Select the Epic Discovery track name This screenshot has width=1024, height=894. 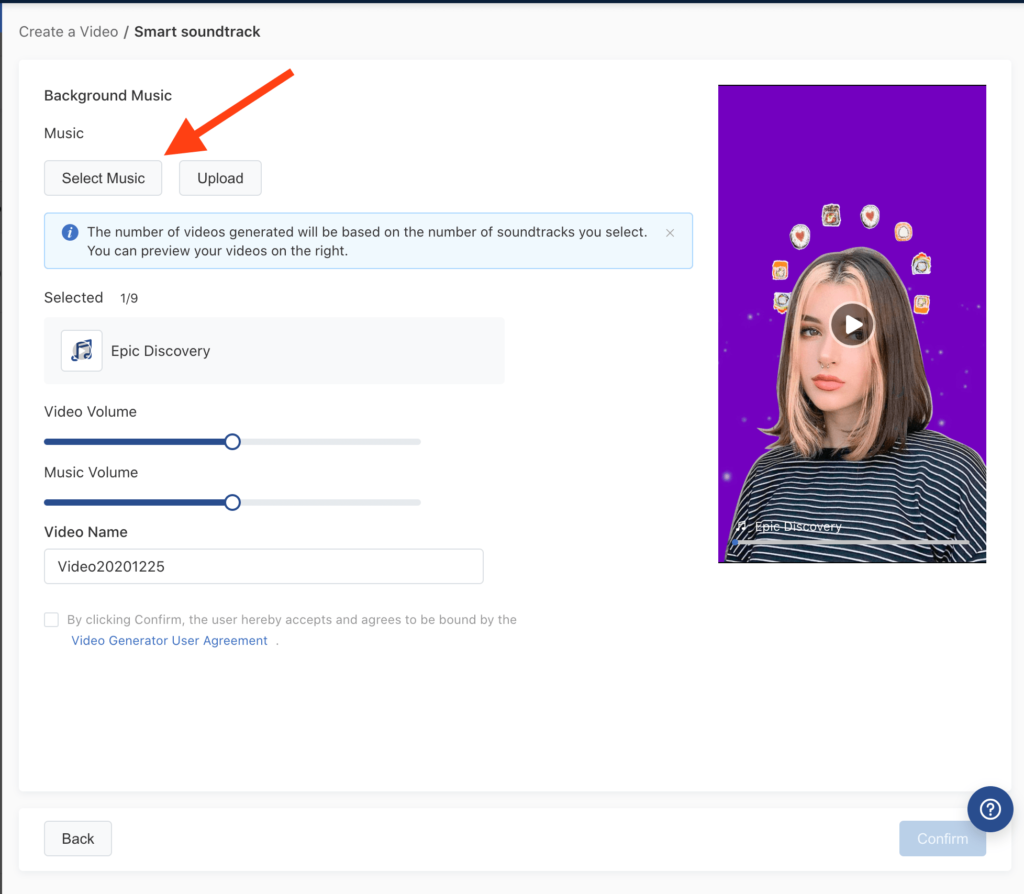[160, 351]
